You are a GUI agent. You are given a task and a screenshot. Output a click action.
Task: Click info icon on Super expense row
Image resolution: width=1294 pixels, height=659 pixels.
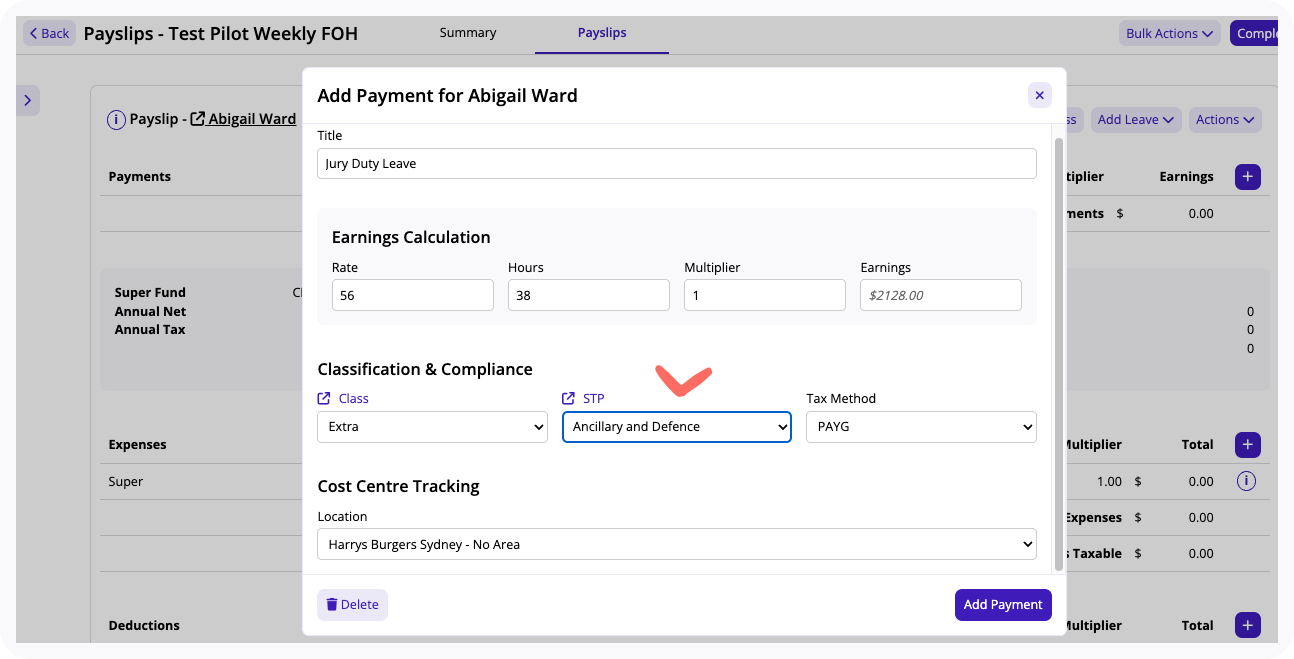1246,481
